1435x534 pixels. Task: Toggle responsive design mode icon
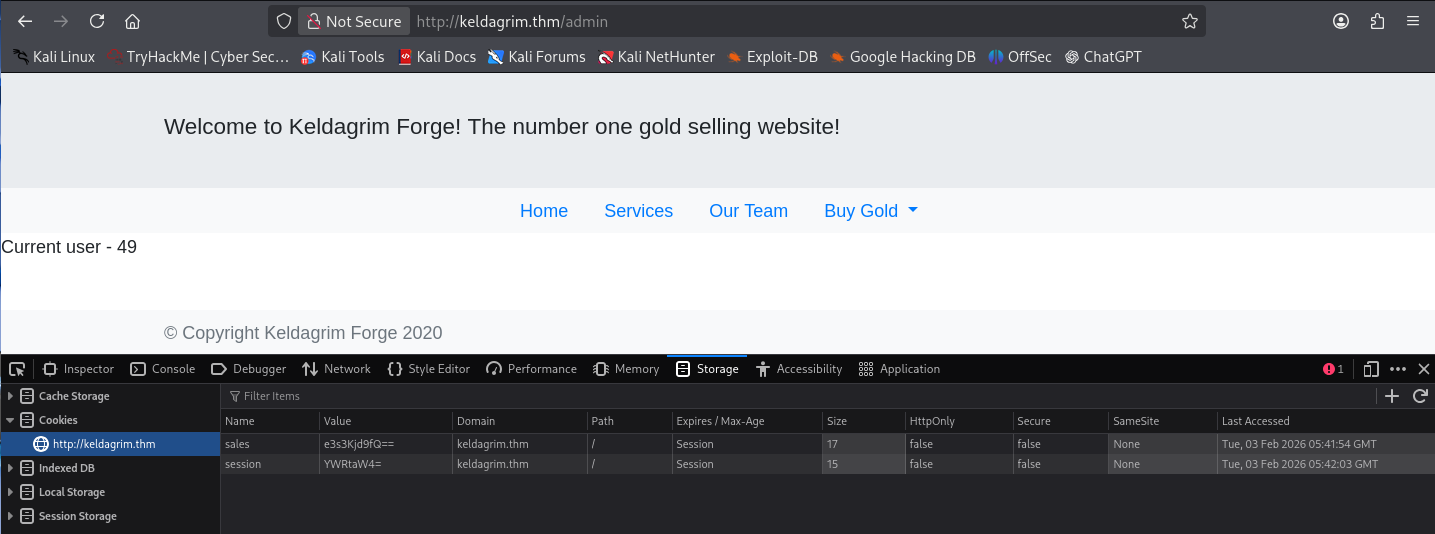(1371, 369)
